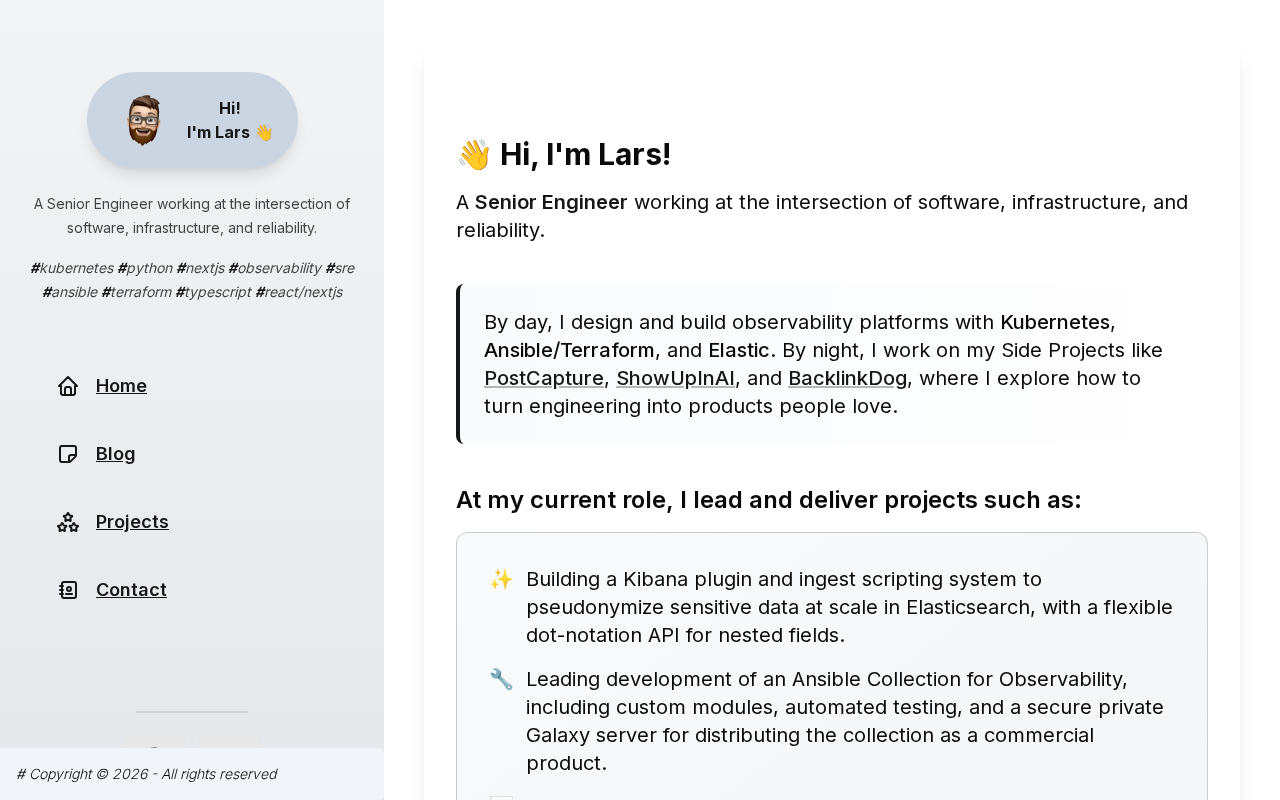Go to the Blog section

[115, 454]
